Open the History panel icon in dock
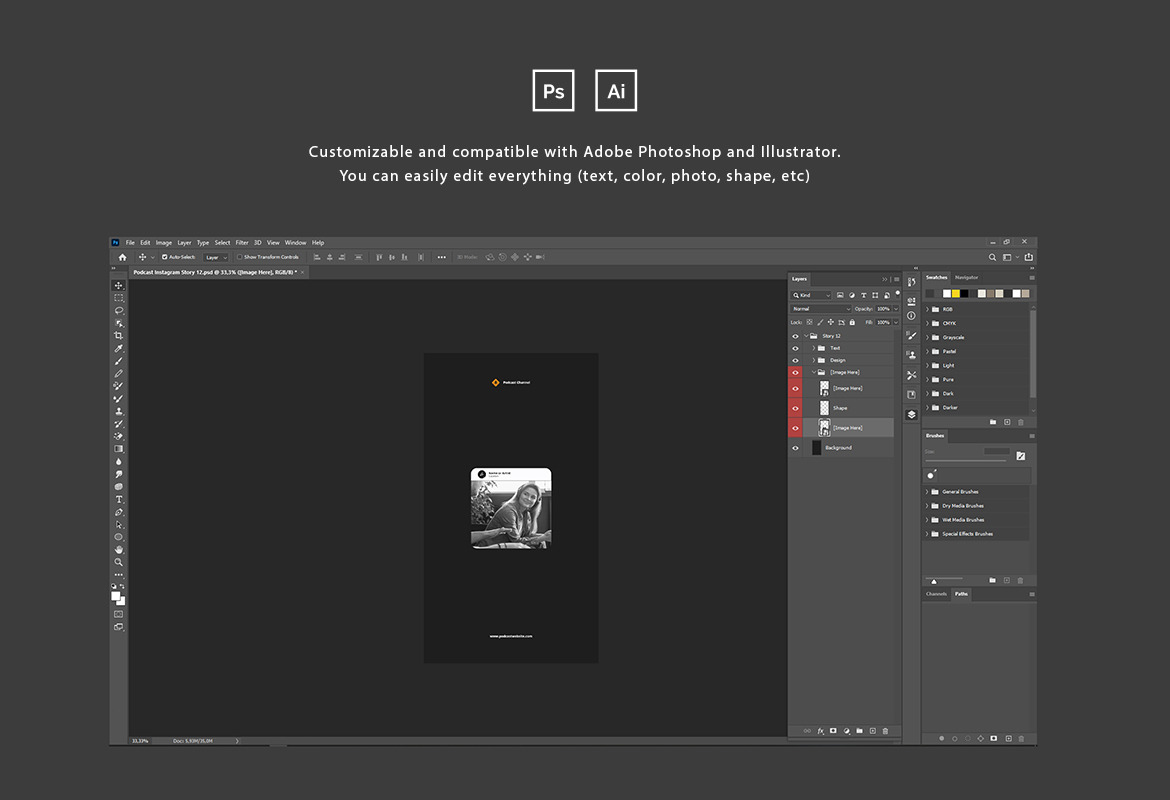The width and height of the screenshot is (1170, 800). pos(912,282)
